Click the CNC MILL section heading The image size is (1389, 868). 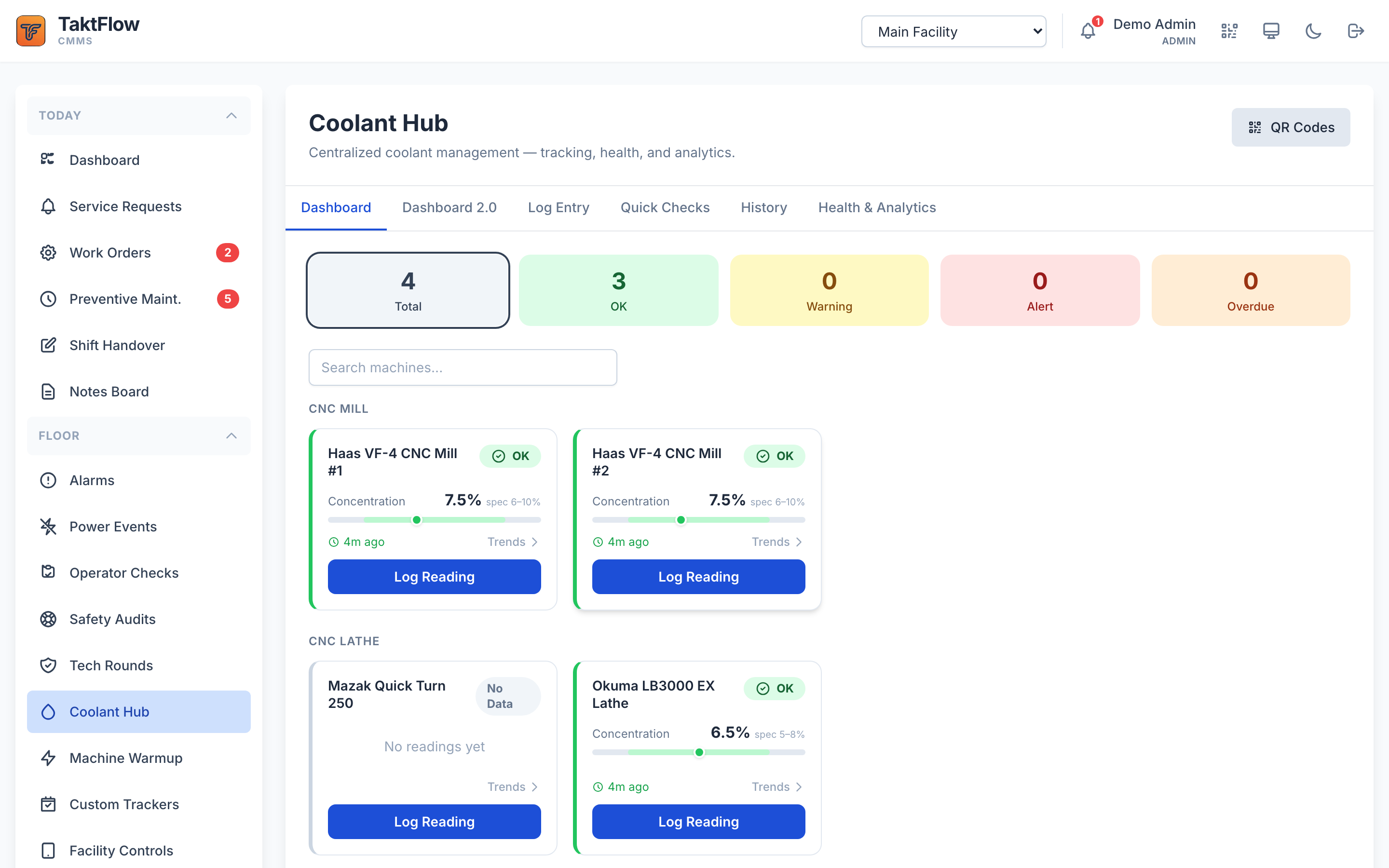tap(338, 409)
